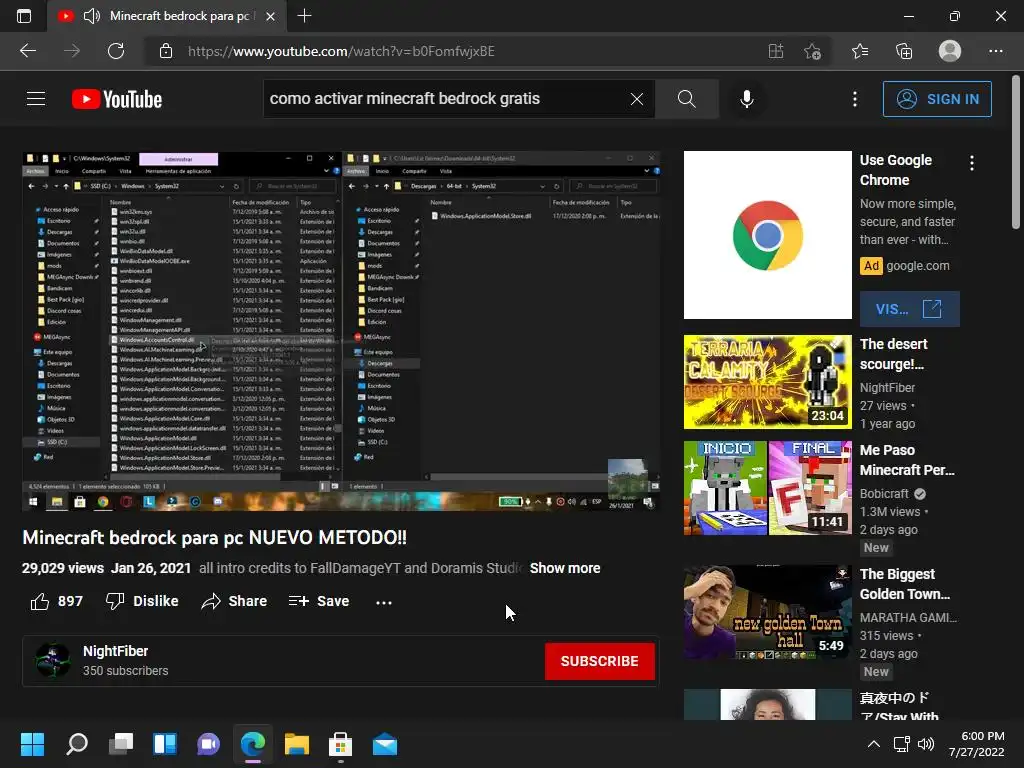Click google.com advertiser link

(x=918, y=266)
